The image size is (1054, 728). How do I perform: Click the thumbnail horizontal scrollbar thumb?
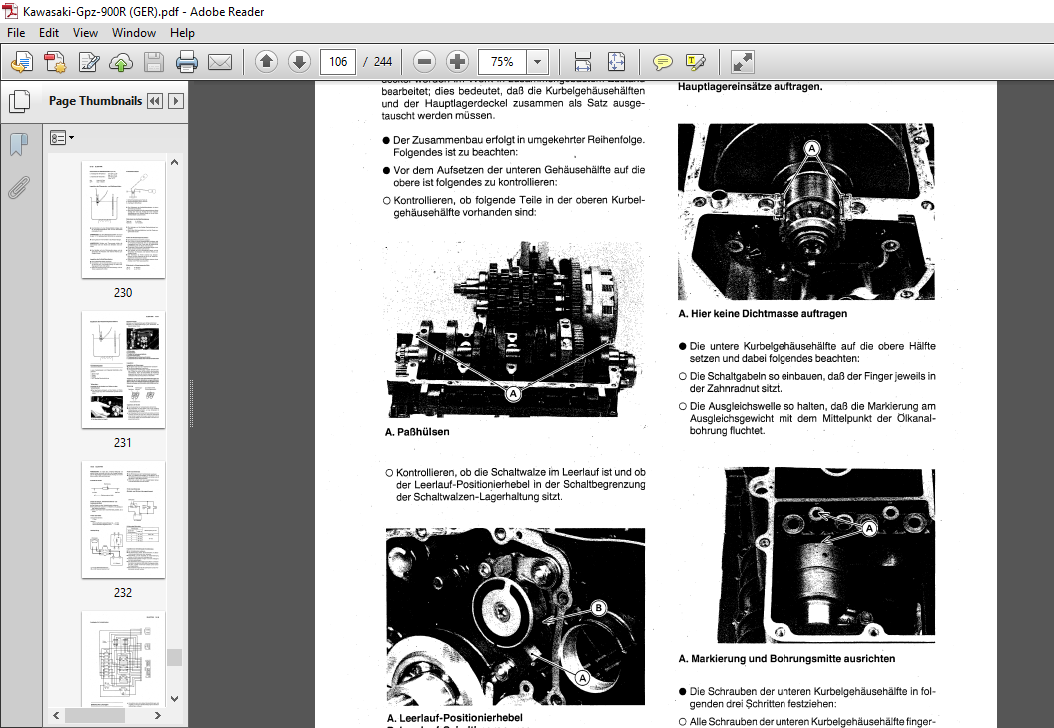pos(95,716)
